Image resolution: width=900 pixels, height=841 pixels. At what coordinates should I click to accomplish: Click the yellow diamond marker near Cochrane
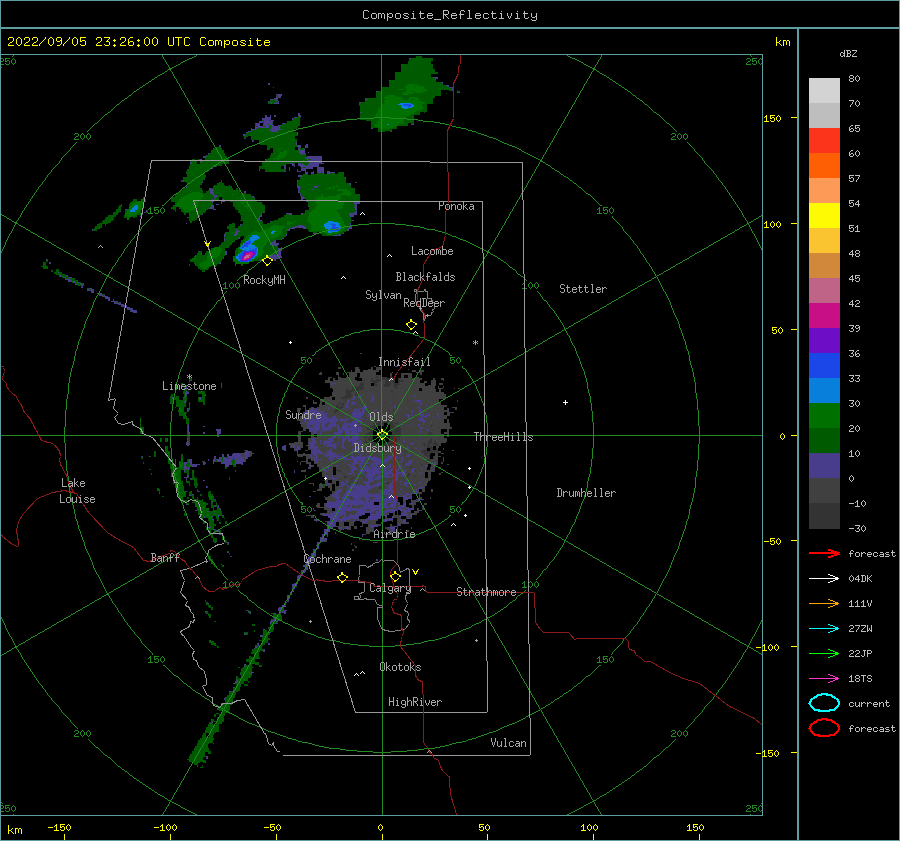coord(342,577)
